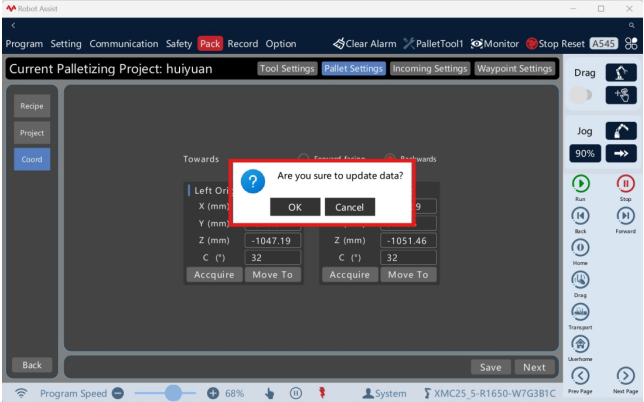Open the Recipe sidebar section
Viewport: 644px width, 402px height.
click(32, 106)
